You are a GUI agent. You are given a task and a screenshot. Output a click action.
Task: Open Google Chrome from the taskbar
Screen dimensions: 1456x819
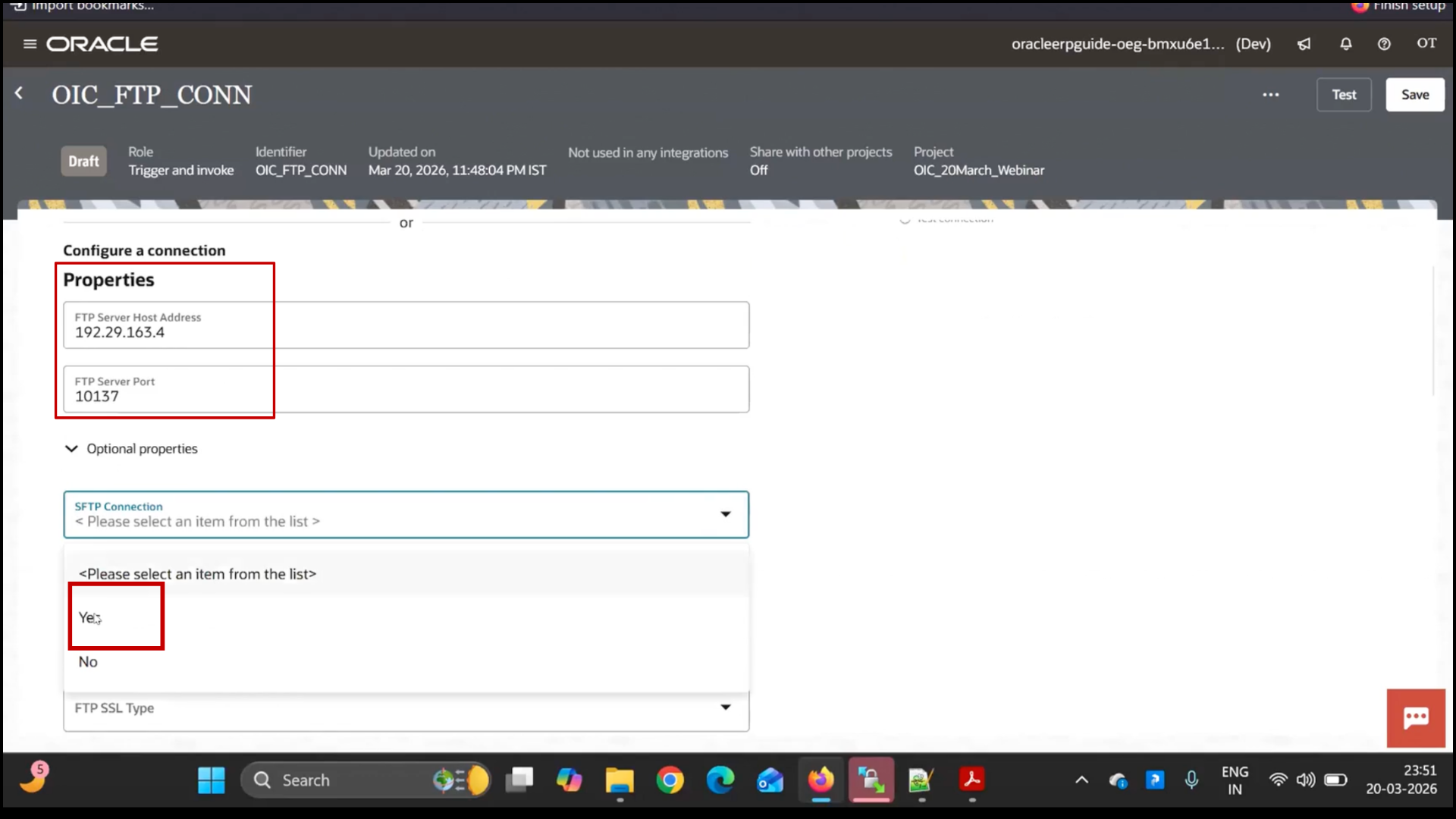670,780
